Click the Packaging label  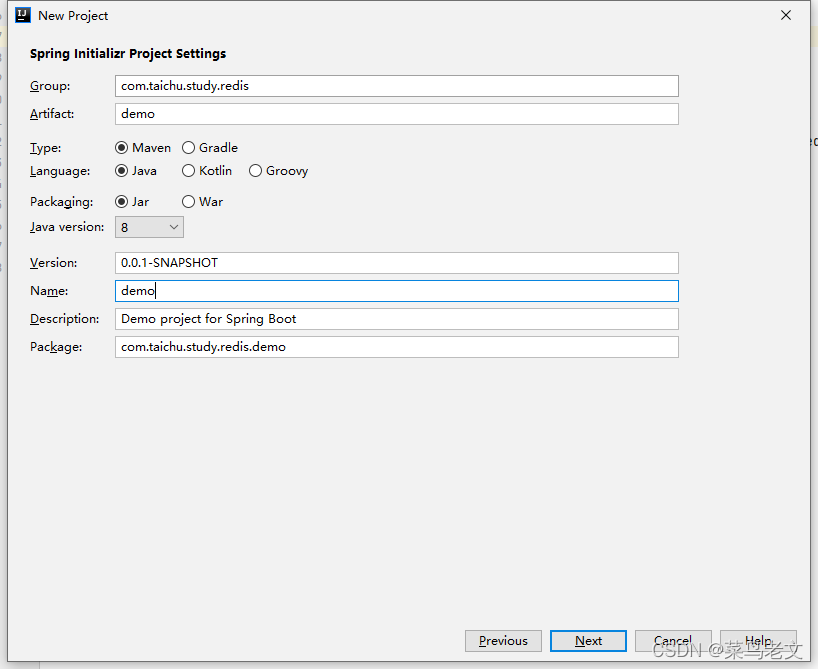tap(62, 202)
